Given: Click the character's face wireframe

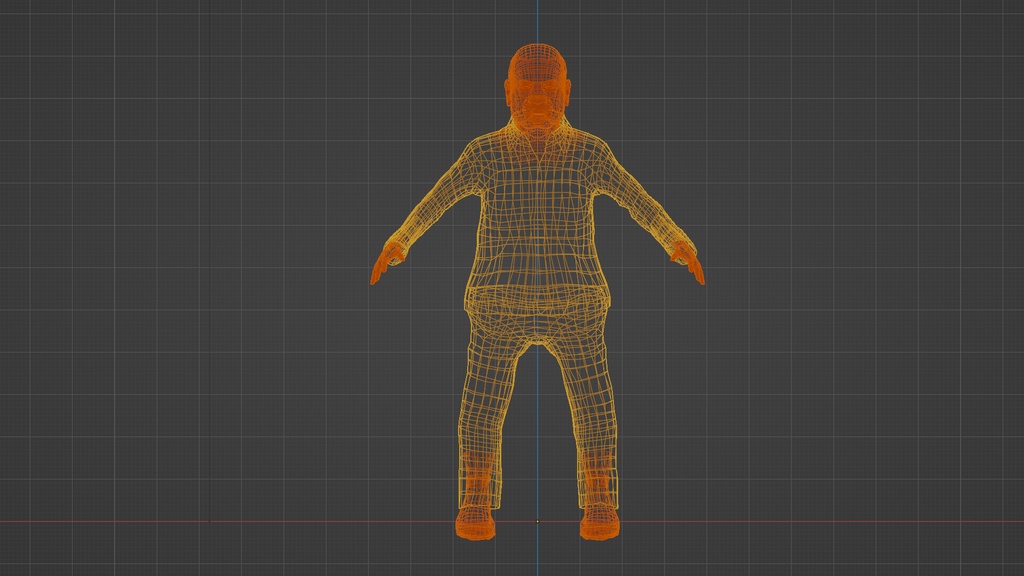Looking at the screenshot, I should pos(535,100).
